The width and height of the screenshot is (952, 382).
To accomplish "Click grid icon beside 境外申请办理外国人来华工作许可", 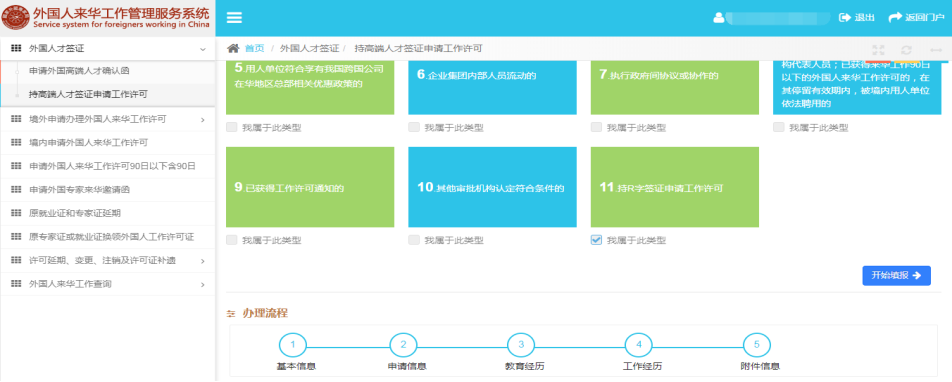I will (16, 119).
